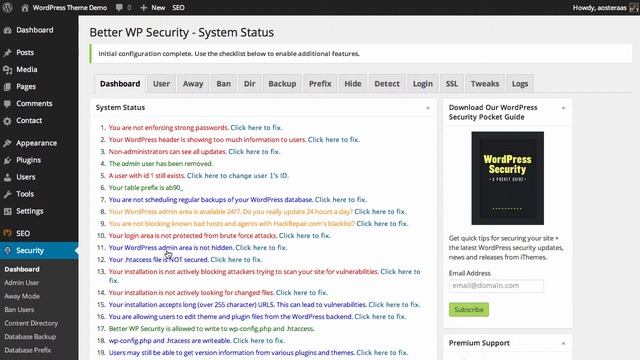Select the Dashboard tab
The image size is (640, 360).
tap(120, 84)
